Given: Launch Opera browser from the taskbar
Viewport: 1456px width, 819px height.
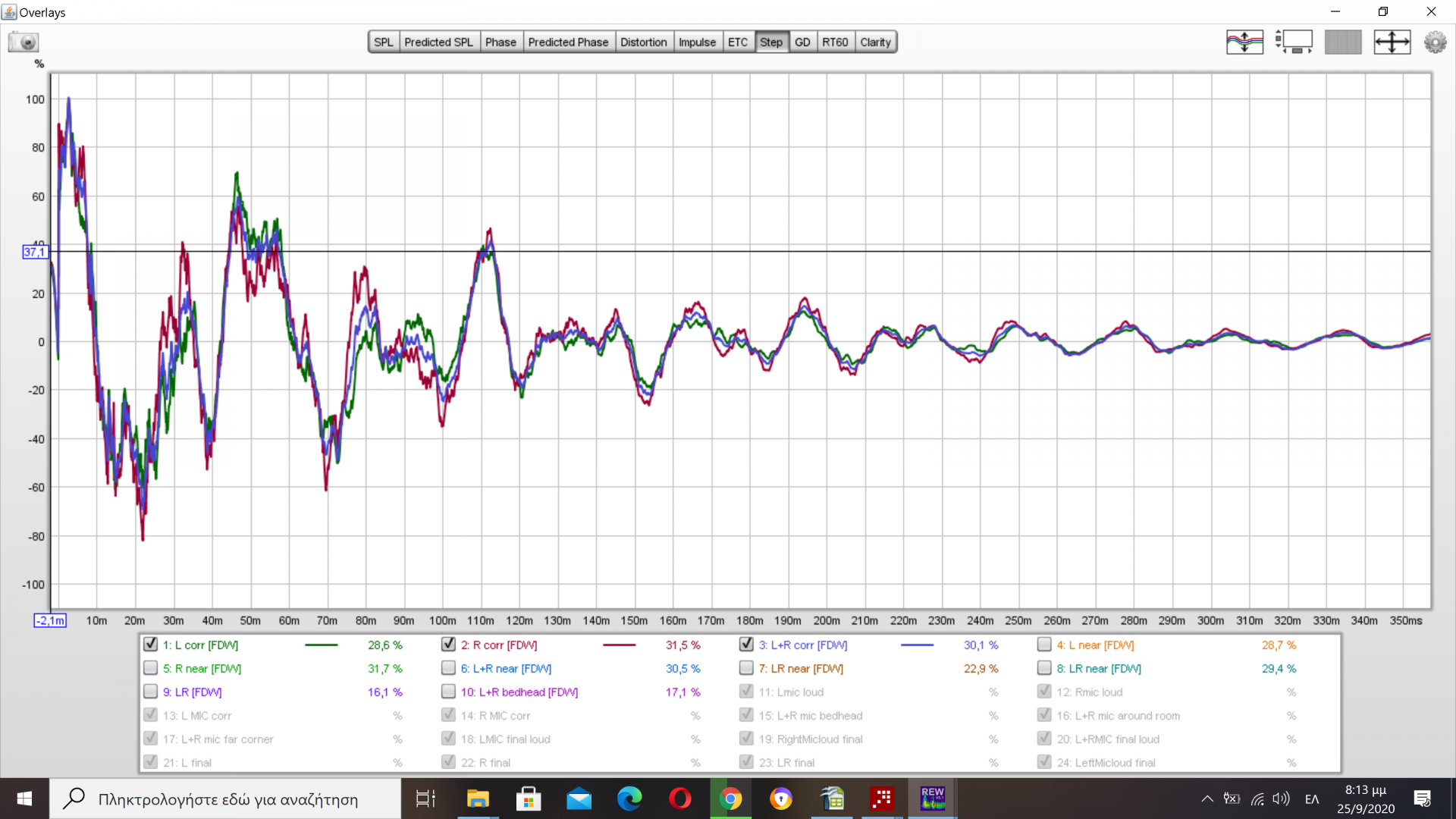Looking at the screenshot, I should pos(680,799).
